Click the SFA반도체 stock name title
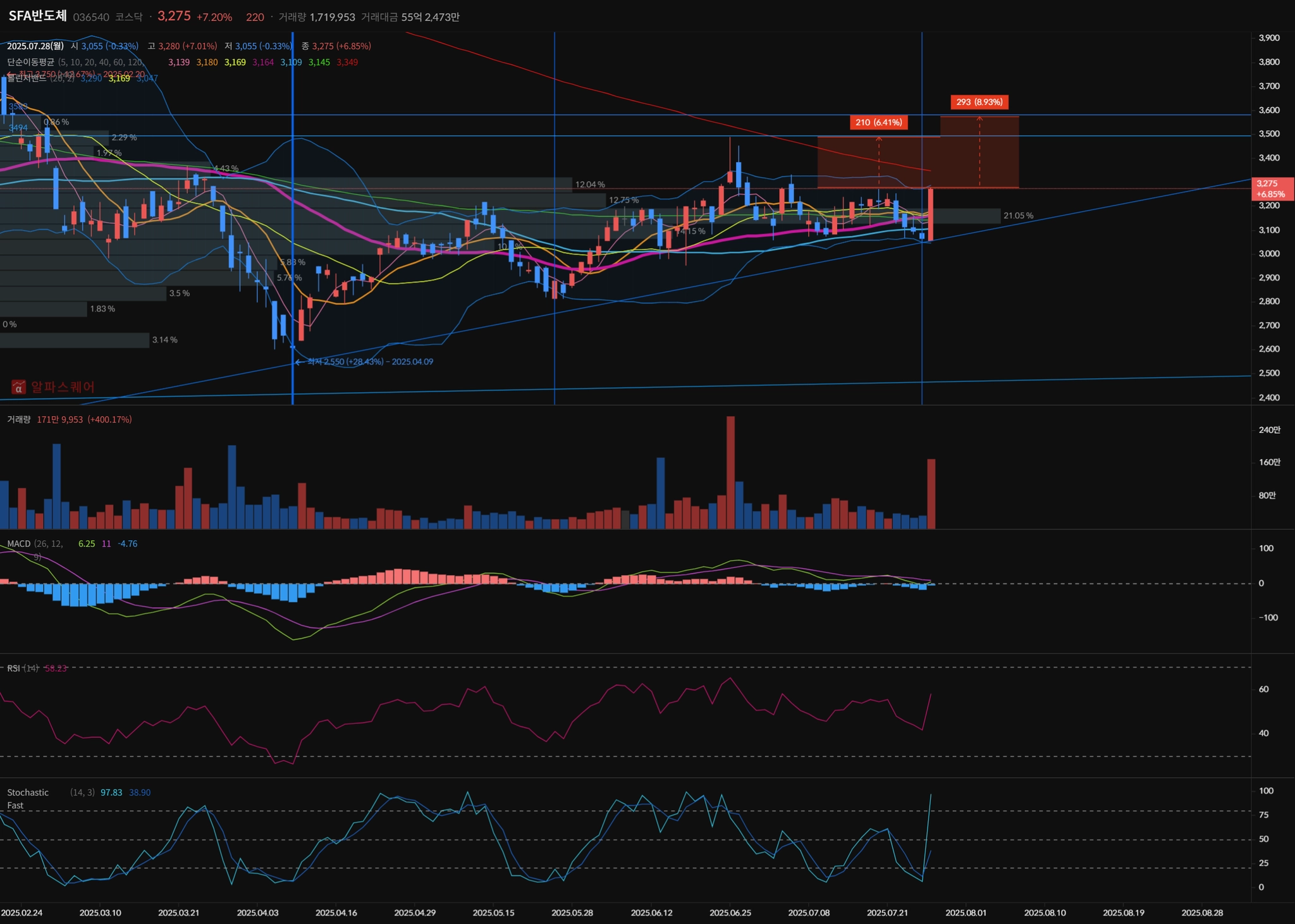1295x924 pixels. [x=37, y=16]
